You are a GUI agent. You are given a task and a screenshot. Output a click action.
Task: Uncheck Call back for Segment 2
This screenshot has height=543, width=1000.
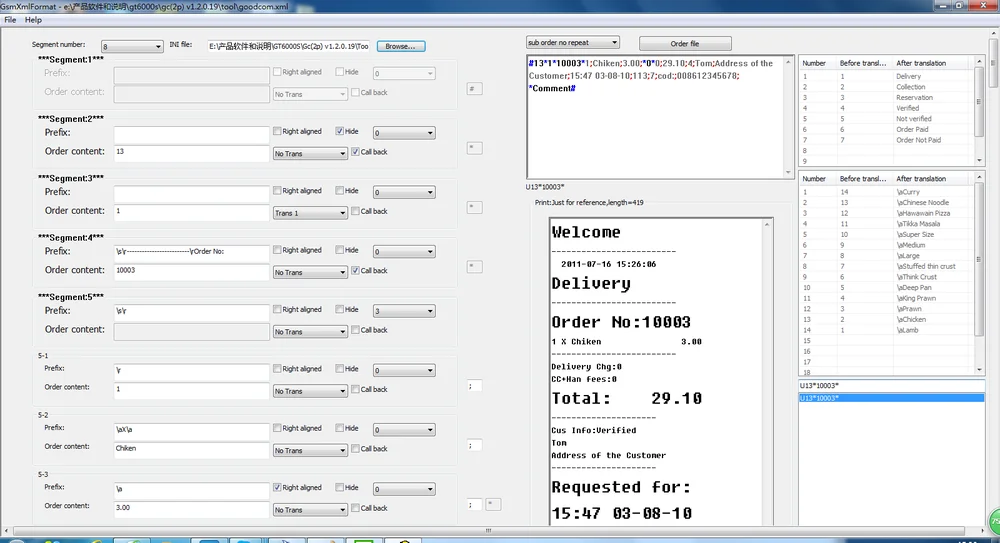(x=355, y=152)
